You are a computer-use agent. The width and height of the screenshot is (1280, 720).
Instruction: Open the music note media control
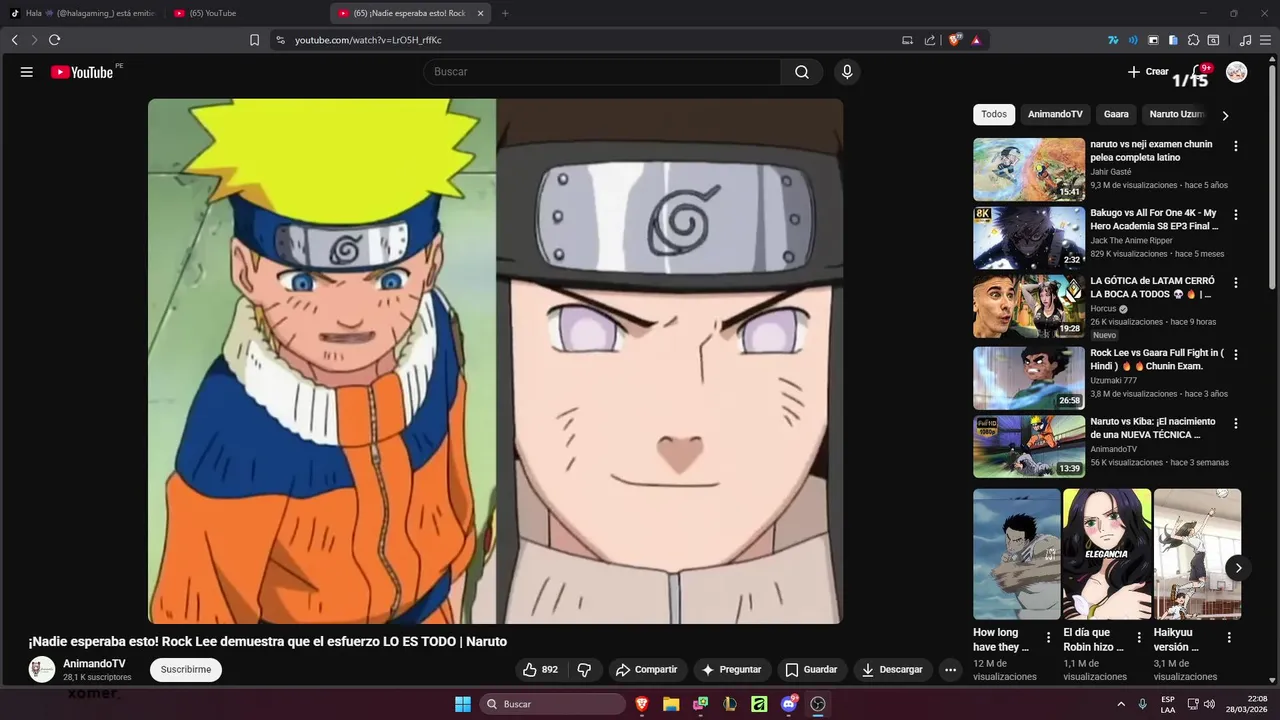coord(1245,40)
